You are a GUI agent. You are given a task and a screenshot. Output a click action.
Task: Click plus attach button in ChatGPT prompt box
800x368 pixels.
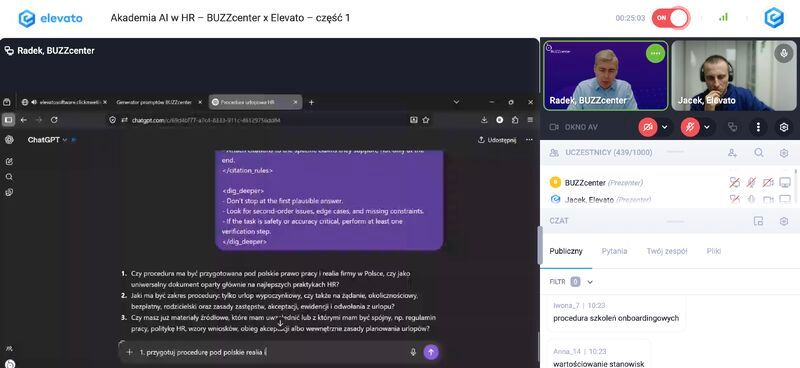[x=130, y=352]
